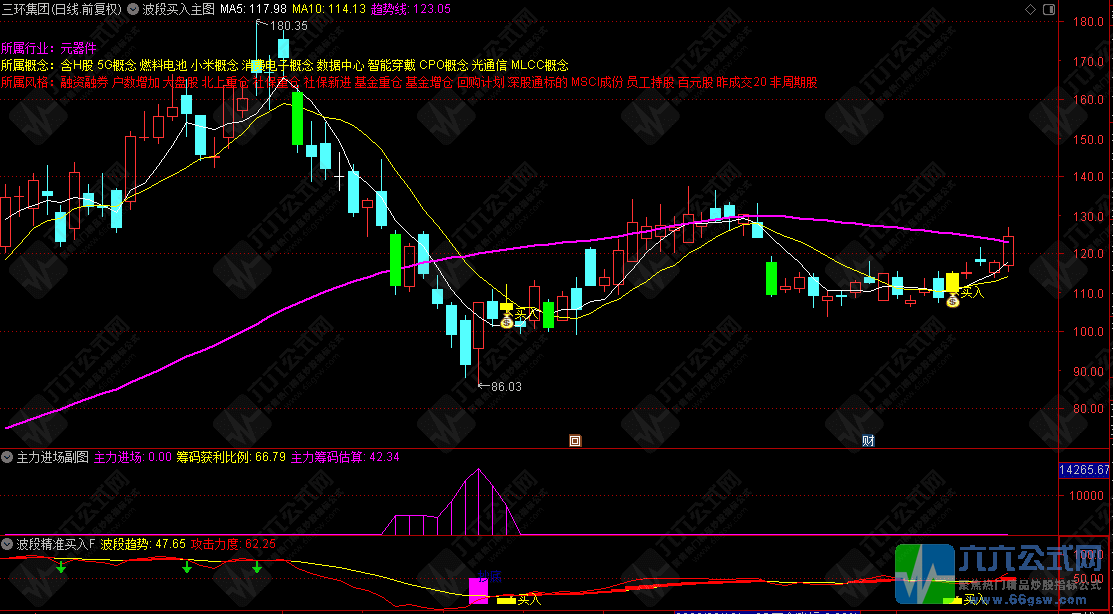The width and height of the screenshot is (1113, 614).
Task: Open the dropdown beside 三环集团(日线.前复权)
Action: click(x=133, y=9)
